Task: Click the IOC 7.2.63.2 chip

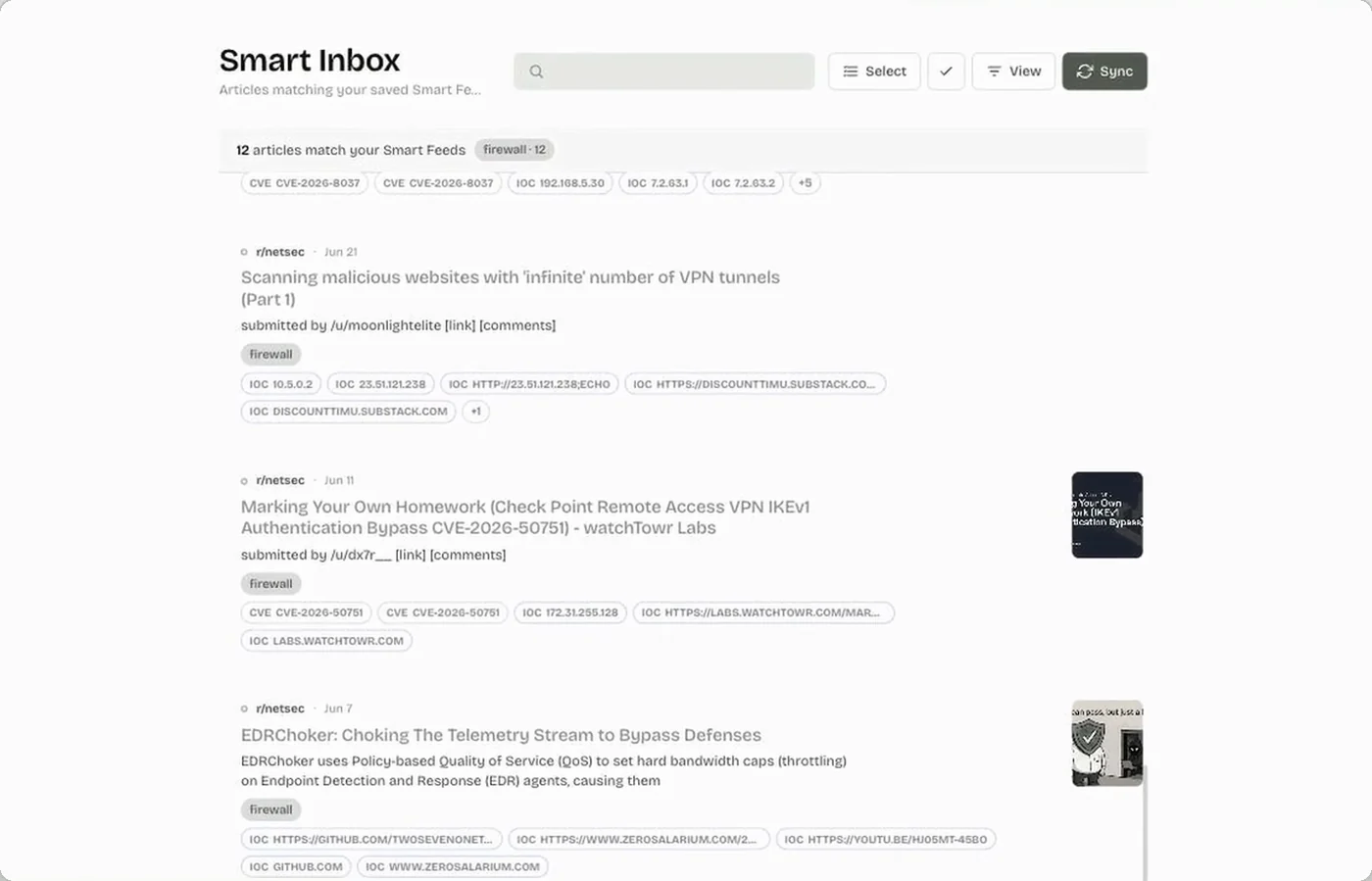Action: coord(743,183)
